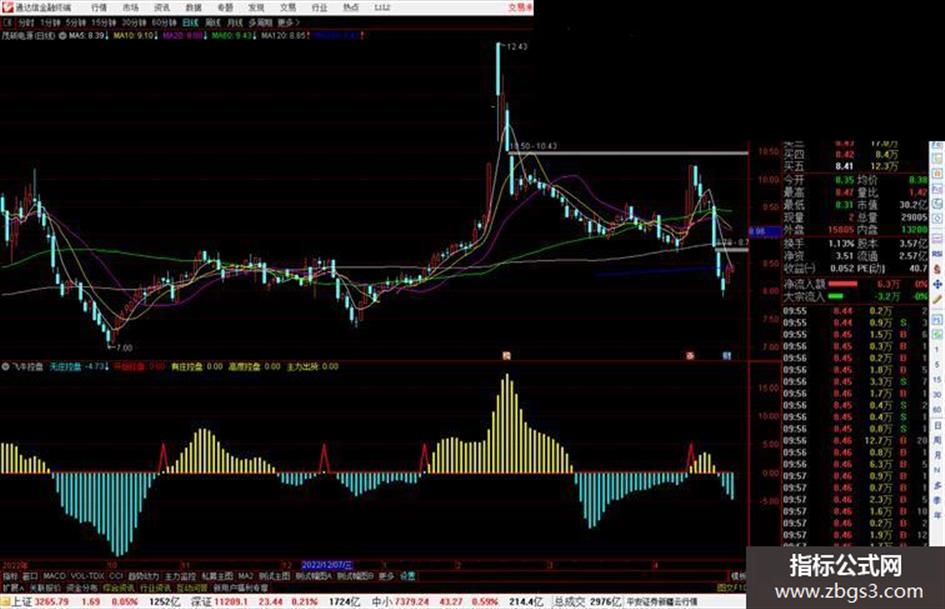Set 15-minute period via sidebar '15'

coord(937,380)
